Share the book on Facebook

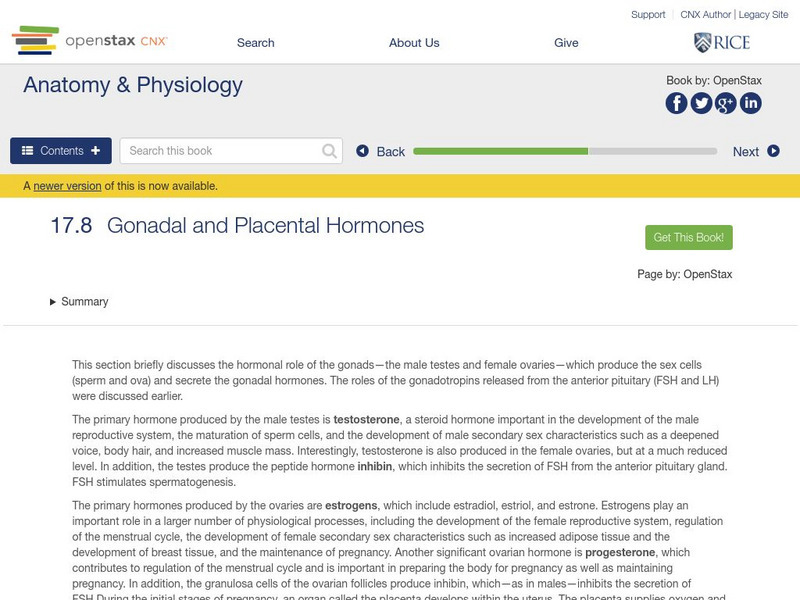pos(677,103)
